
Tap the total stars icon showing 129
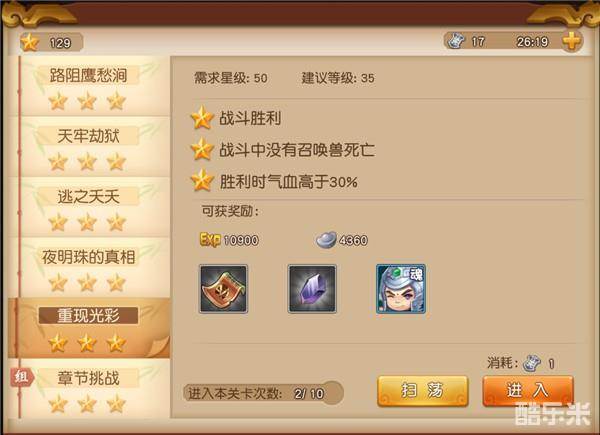(29, 42)
